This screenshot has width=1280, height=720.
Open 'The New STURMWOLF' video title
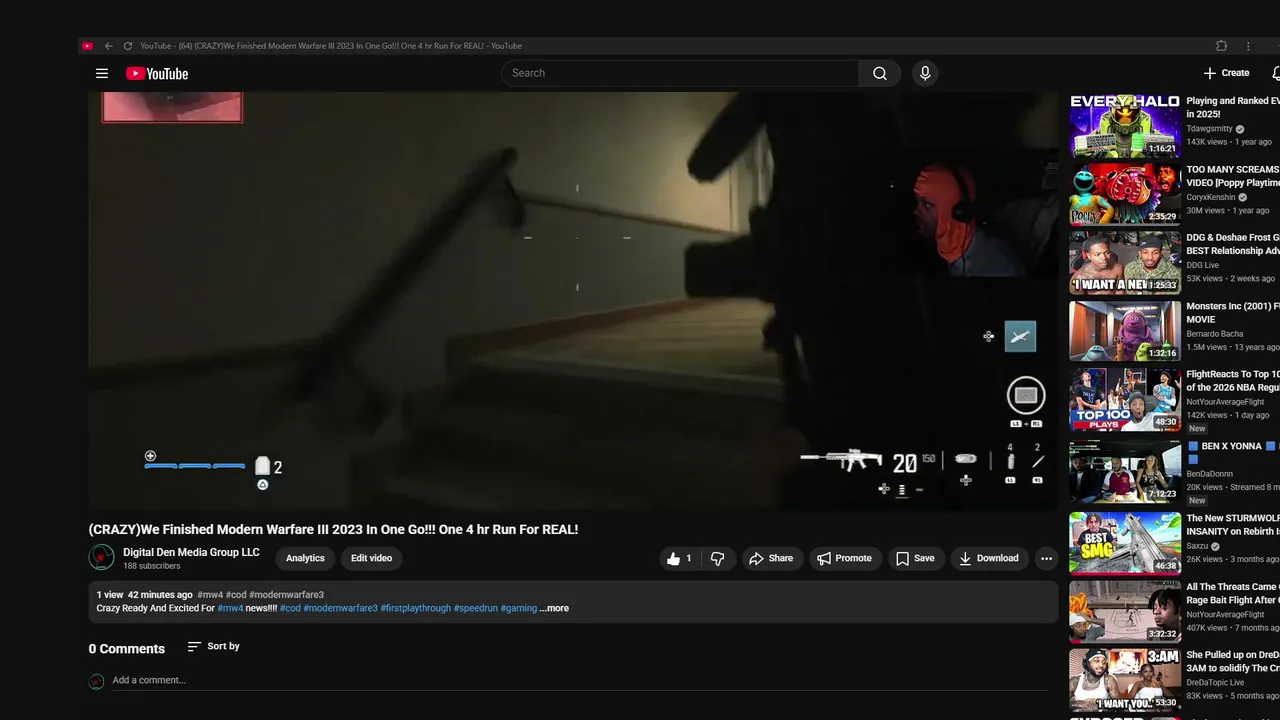[x=1233, y=525]
